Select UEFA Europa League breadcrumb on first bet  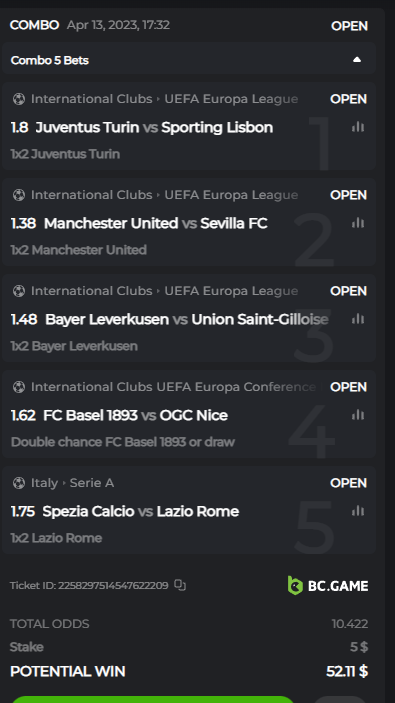click(x=231, y=99)
